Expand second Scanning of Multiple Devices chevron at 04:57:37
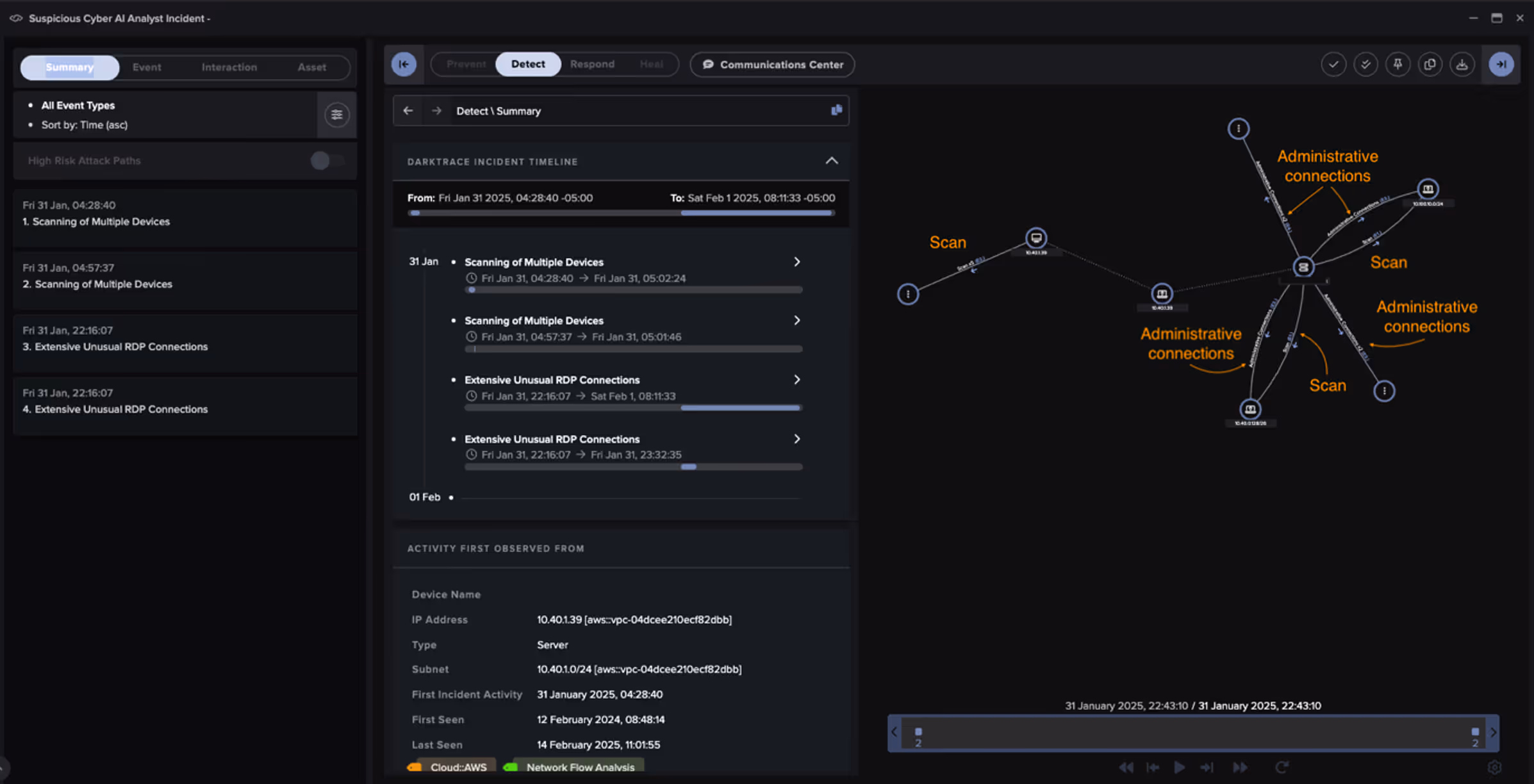Image resolution: width=1534 pixels, height=784 pixels. 796,320
